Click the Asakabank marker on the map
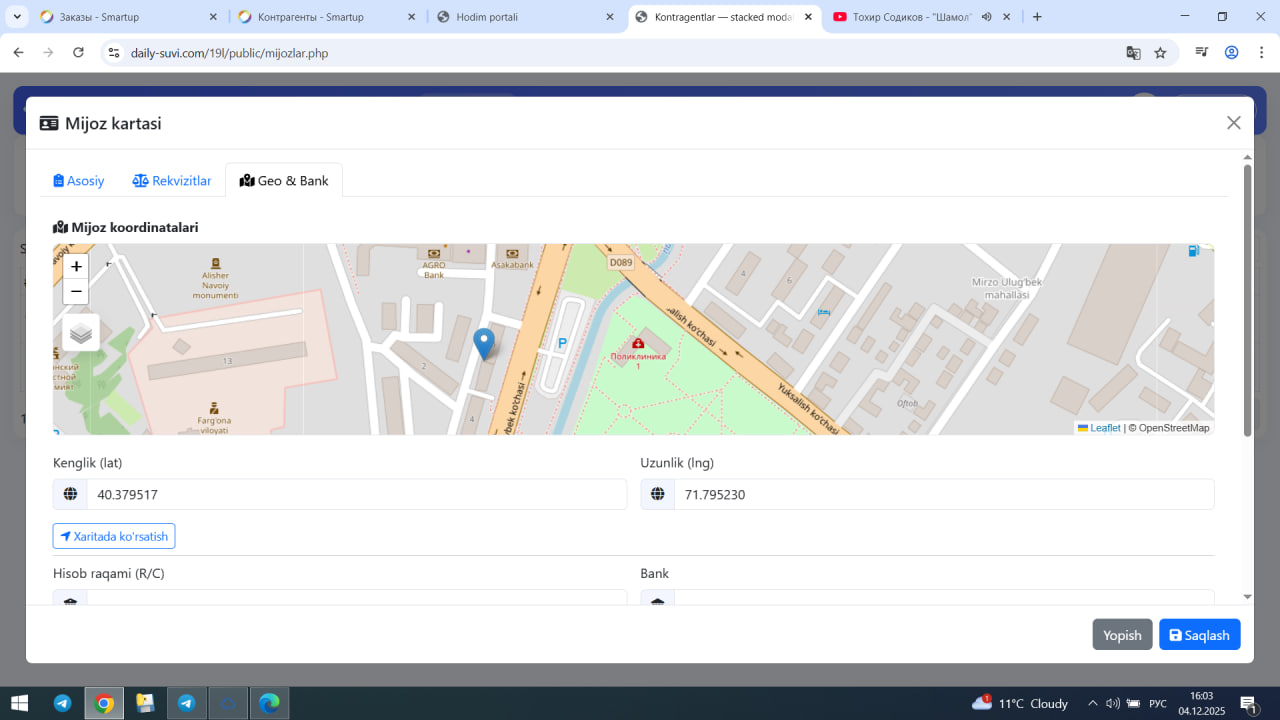This screenshot has height=720, width=1280. pyautogui.click(x=512, y=253)
